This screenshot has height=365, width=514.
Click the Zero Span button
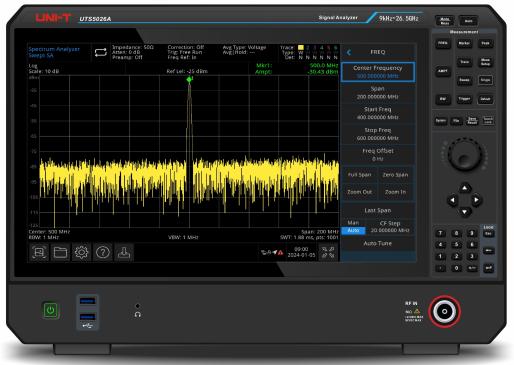pyautogui.click(x=396, y=175)
